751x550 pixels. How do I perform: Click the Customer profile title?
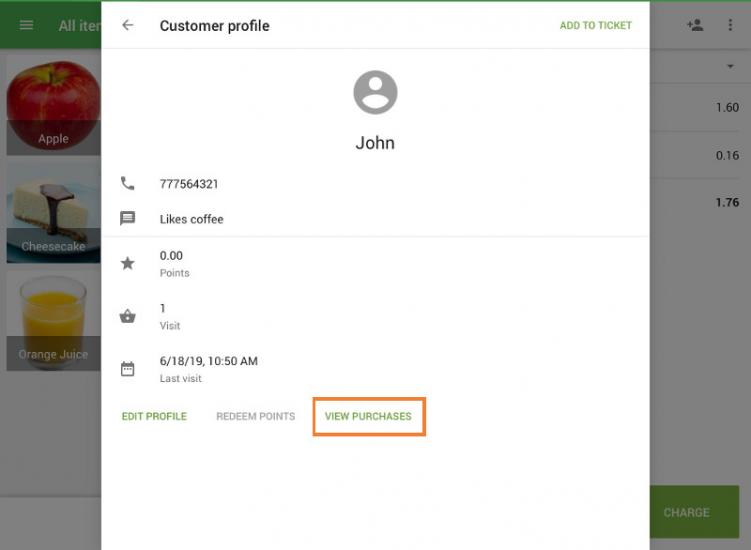[215, 25]
